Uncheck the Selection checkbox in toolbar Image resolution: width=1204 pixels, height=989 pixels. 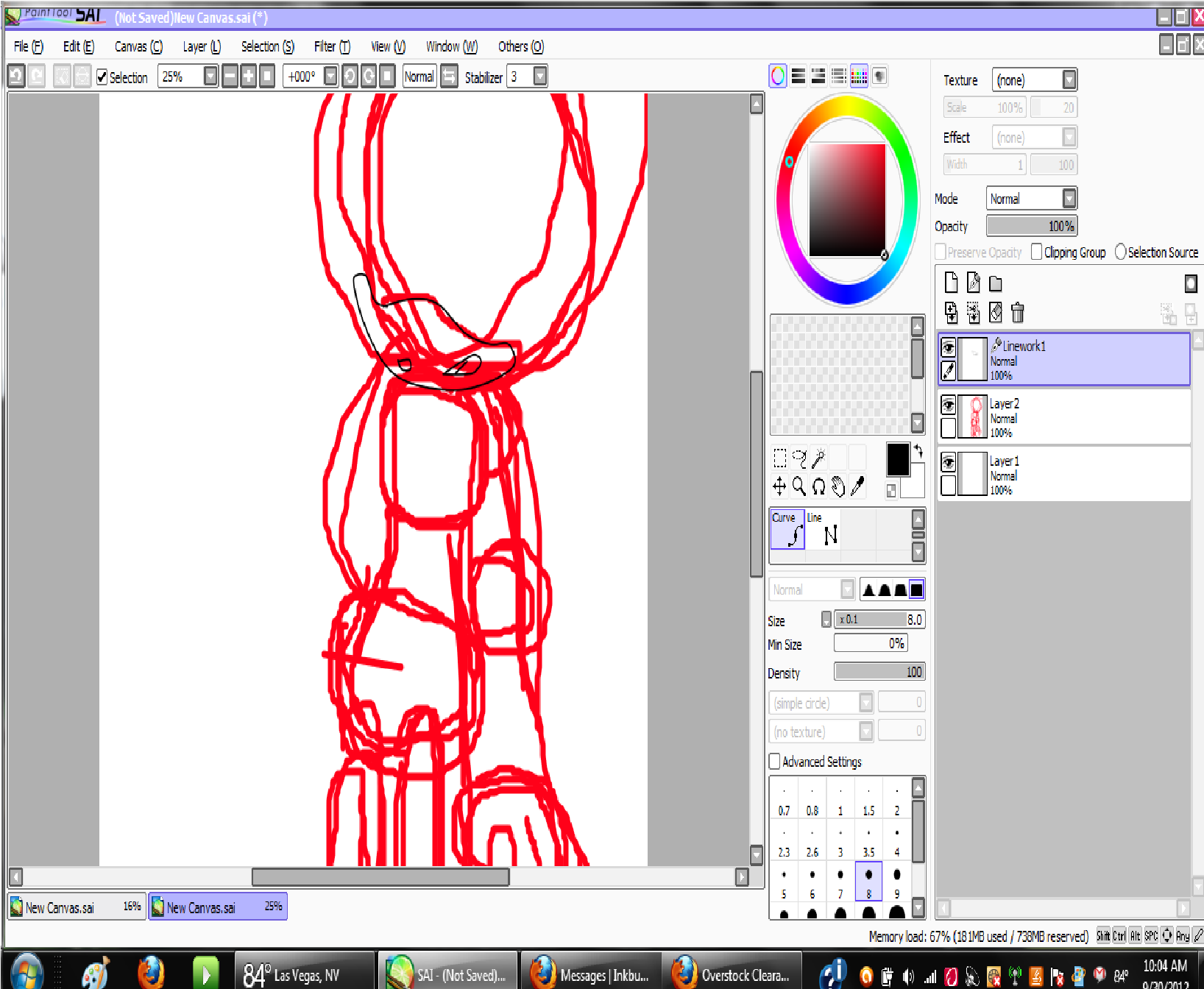[x=102, y=77]
